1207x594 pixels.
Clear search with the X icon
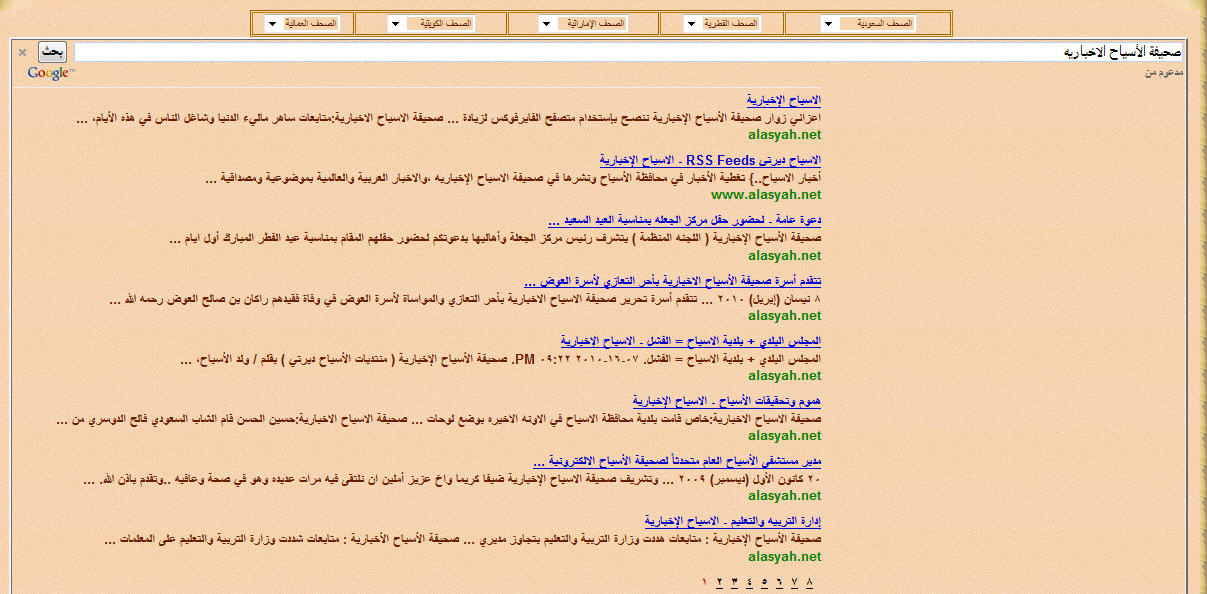tap(22, 52)
